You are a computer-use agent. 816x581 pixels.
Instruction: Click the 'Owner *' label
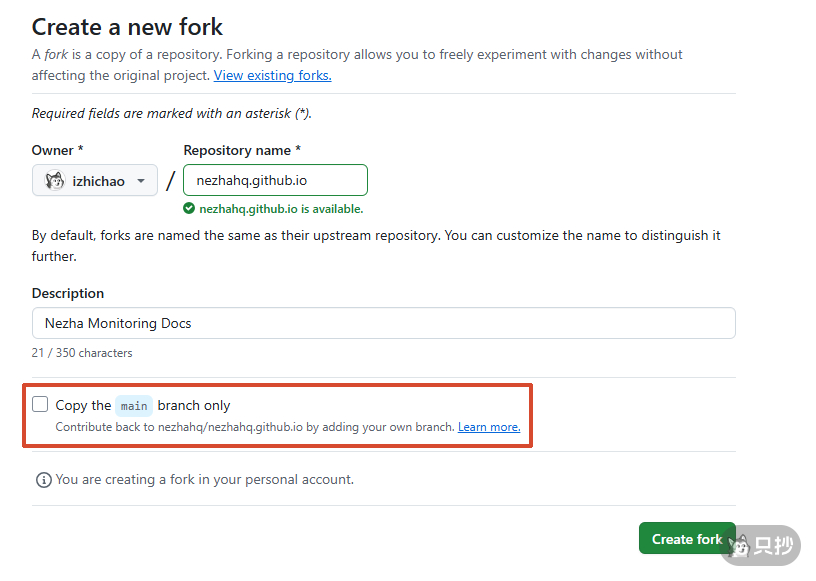(x=57, y=150)
